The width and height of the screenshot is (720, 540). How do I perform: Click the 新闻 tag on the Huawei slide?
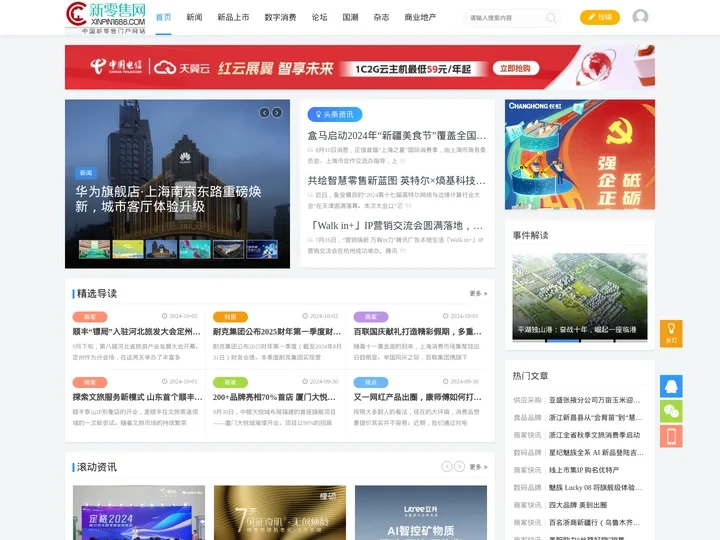pyautogui.click(x=86, y=173)
